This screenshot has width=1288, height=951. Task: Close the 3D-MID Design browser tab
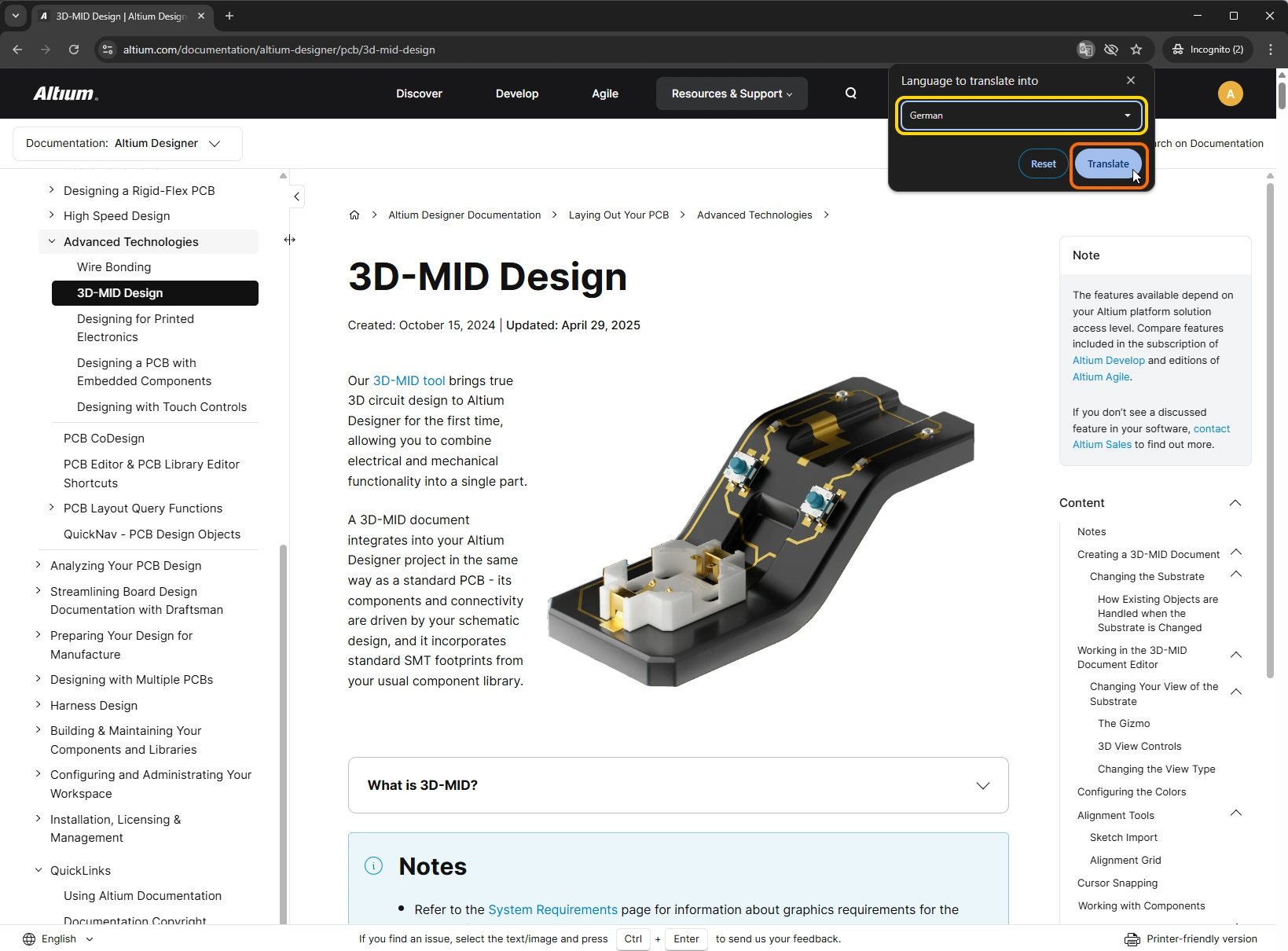[x=201, y=16]
